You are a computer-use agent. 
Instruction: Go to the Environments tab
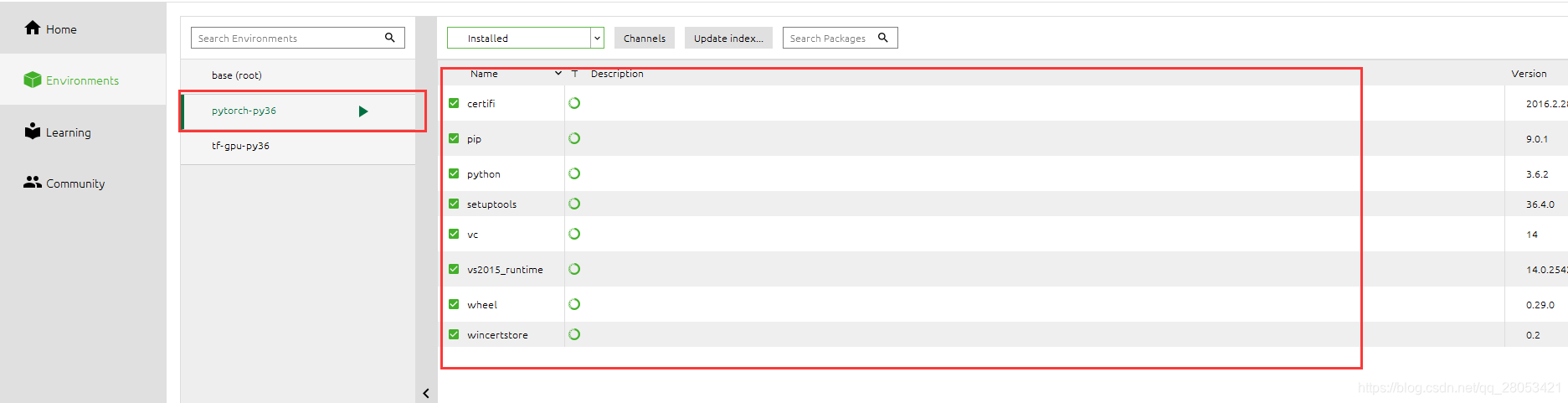[83, 80]
